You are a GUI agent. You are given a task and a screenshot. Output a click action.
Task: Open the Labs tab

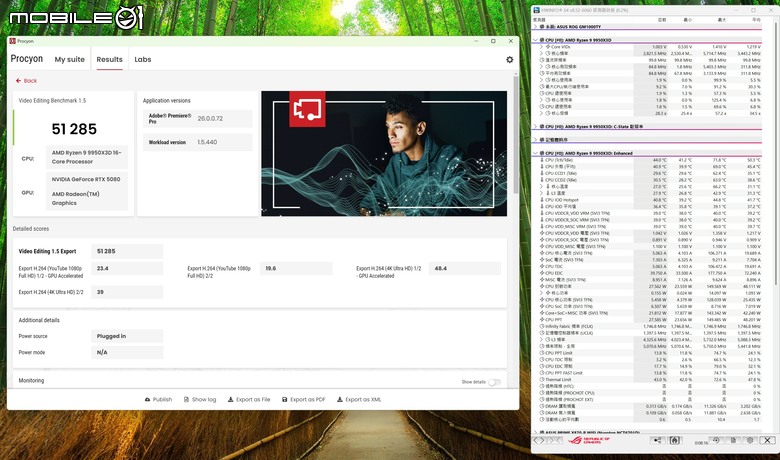tap(143, 59)
